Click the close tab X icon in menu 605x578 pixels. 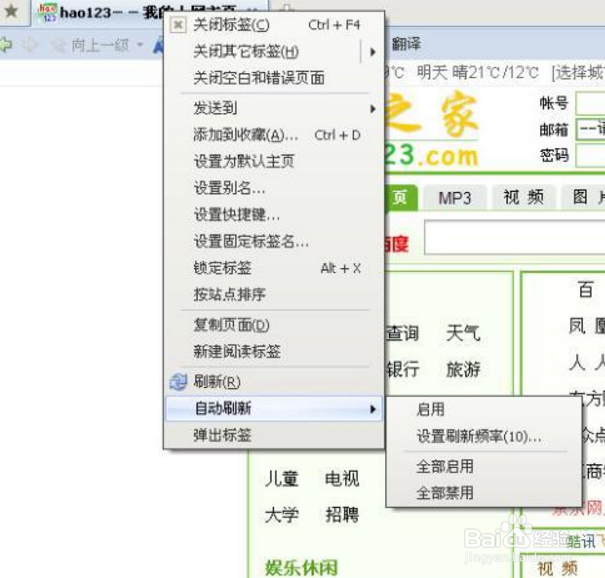tap(178, 25)
